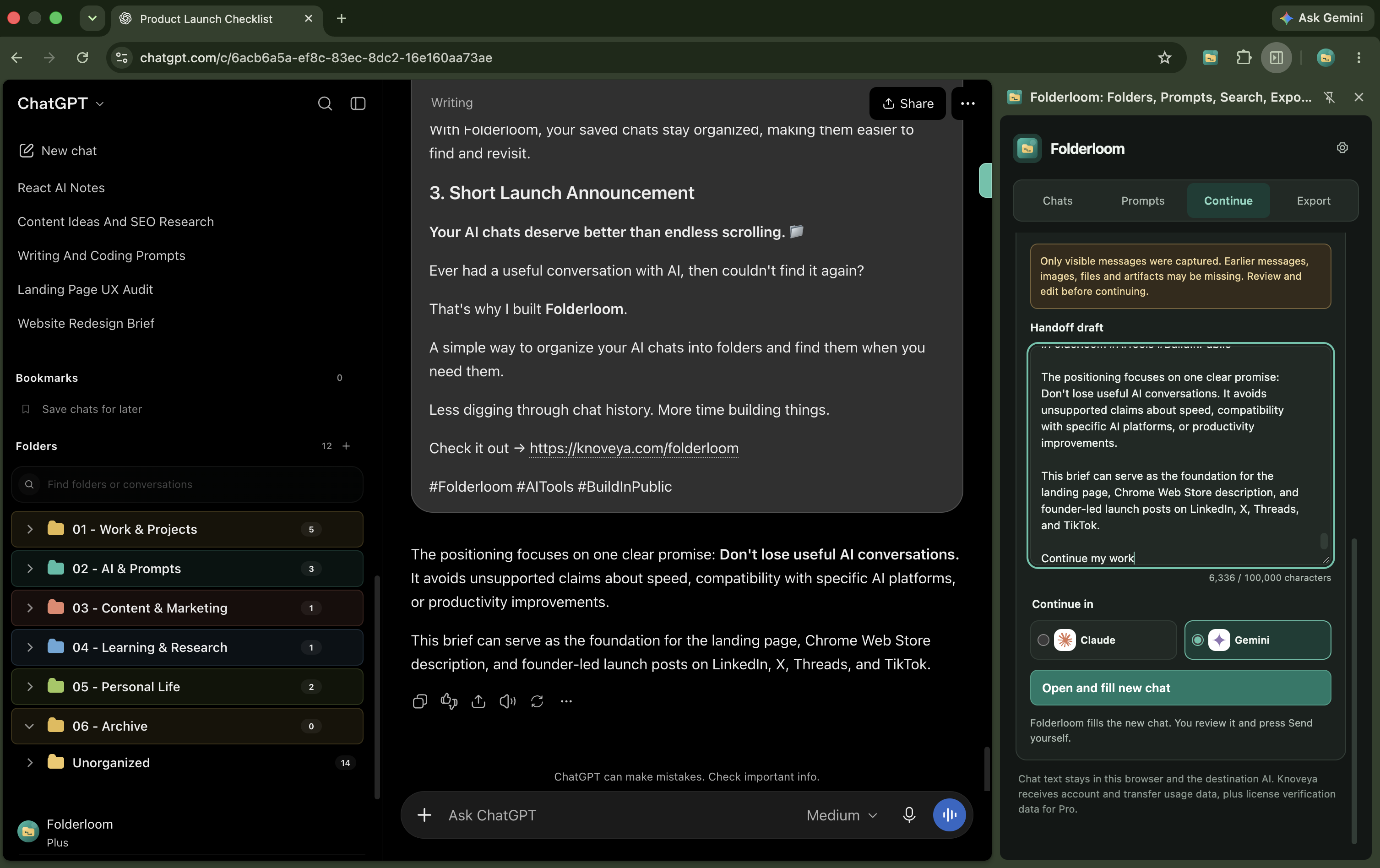Open ChatGPT sidebar search icon
The width and height of the screenshot is (1380, 868).
(x=325, y=103)
